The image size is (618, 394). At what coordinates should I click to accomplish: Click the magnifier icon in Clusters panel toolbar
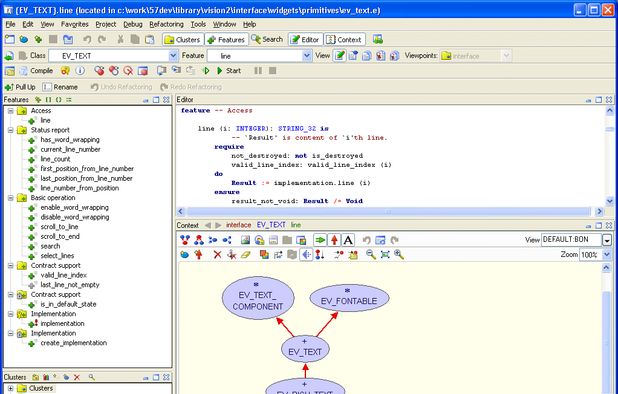click(x=91, y=377)
